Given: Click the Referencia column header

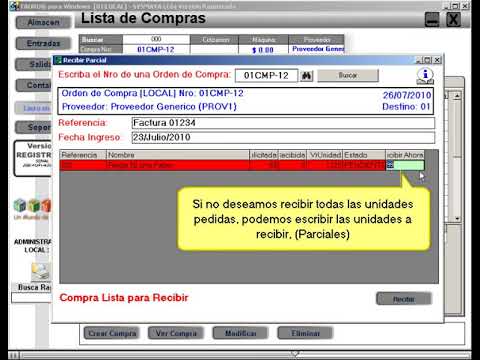Looking at the screenshot, I should coord(83,155).
